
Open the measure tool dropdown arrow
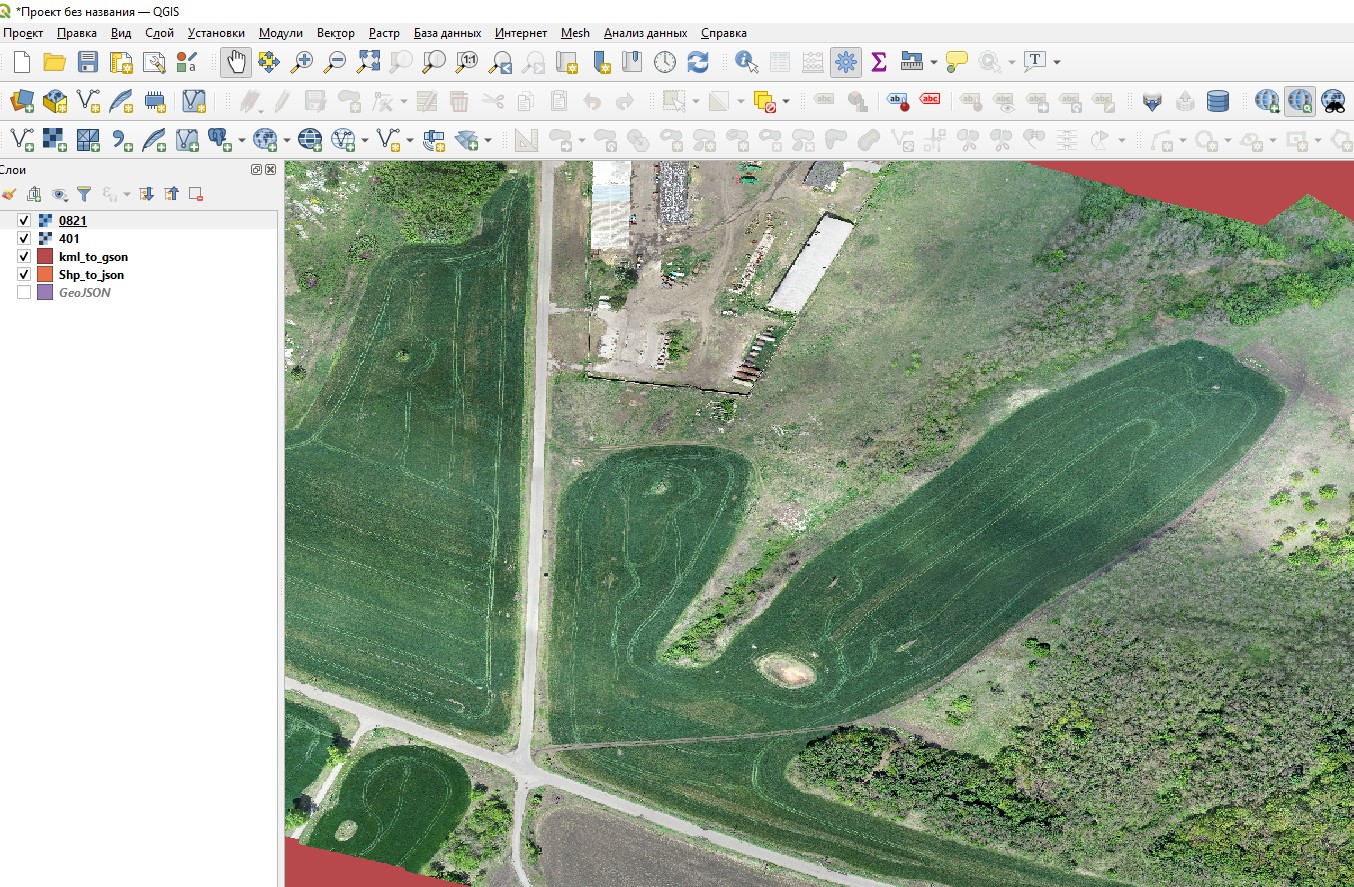(934, 62)
